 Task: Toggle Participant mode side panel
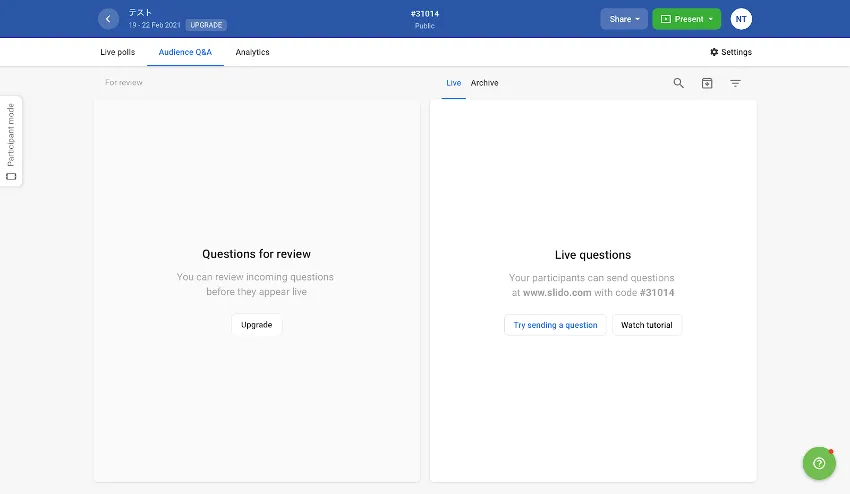click(x=11, y=141)
